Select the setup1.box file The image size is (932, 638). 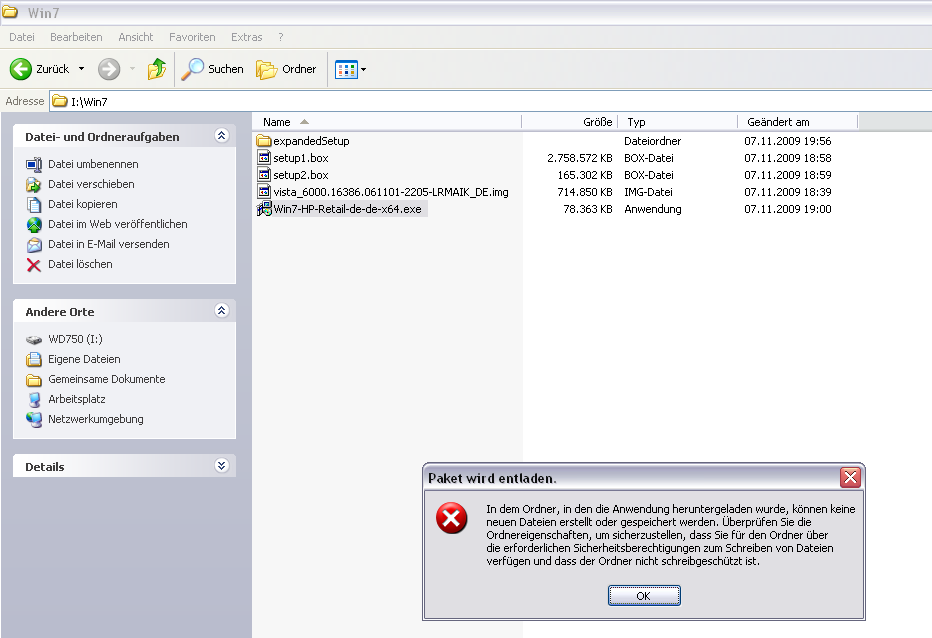point(301,158)
